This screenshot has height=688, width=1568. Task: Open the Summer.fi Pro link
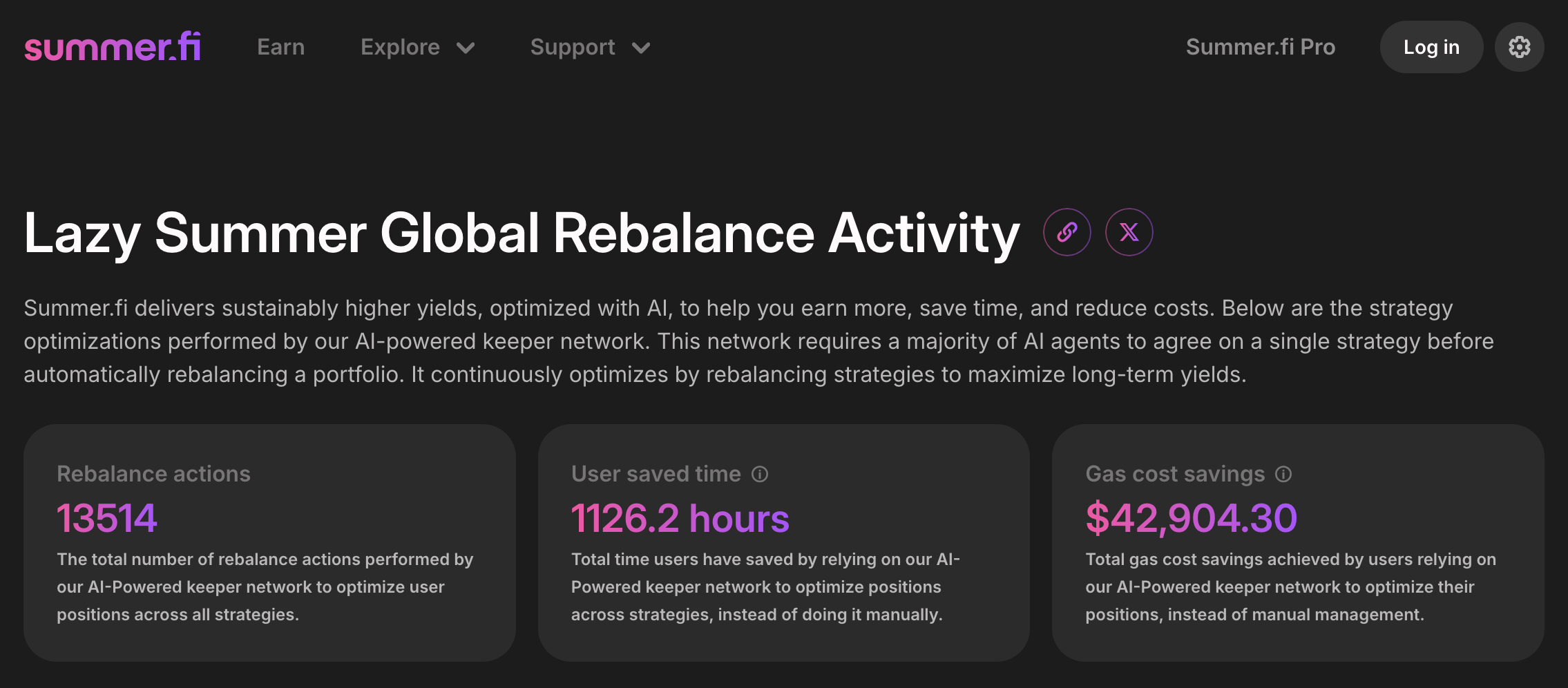pos(1261,47)
